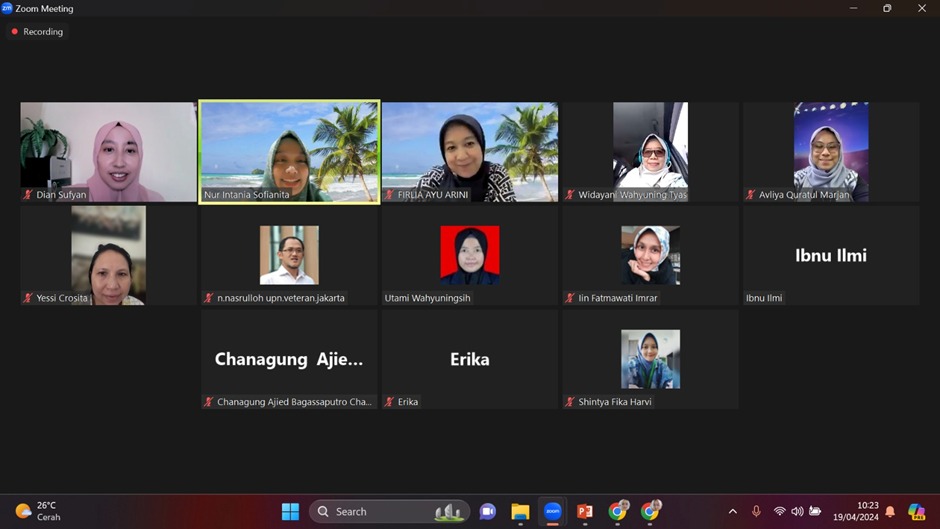940x529 pixels.
Task: Select the Nur Intania Sofianita video tile
Action: (289, 152)
